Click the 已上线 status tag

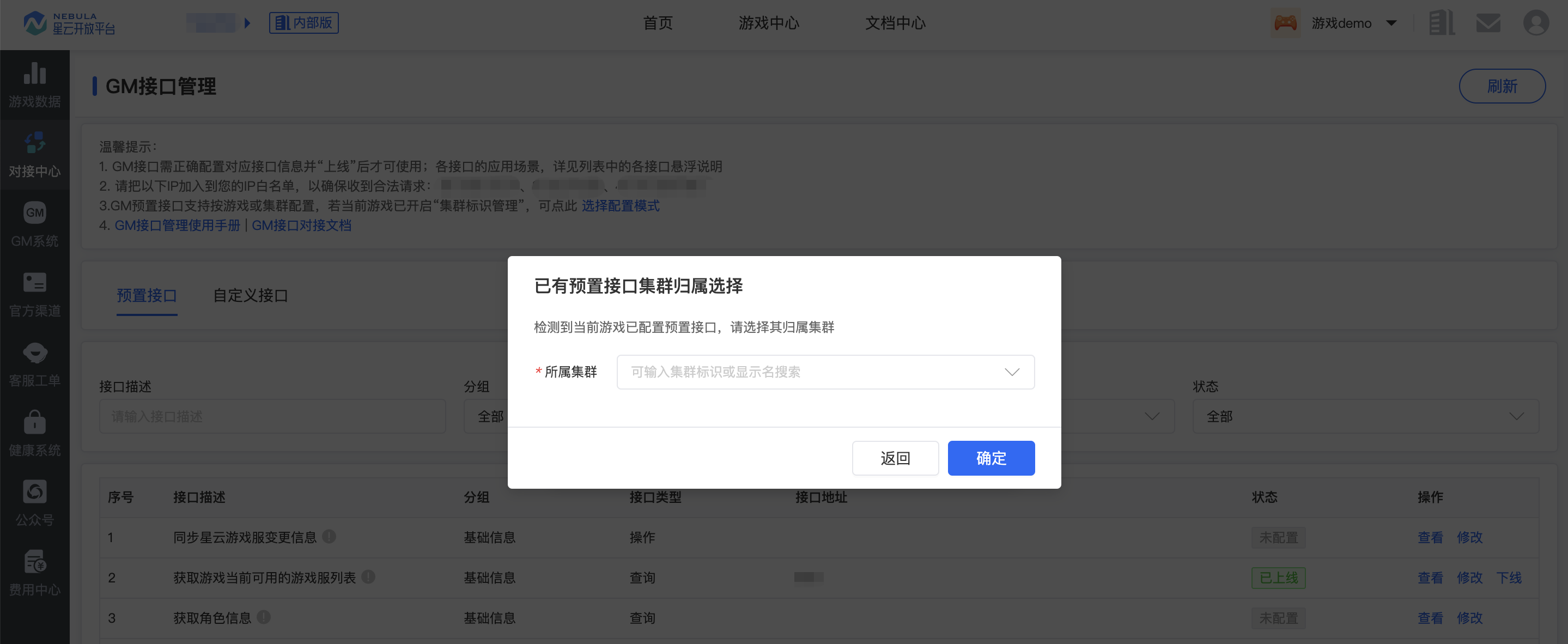coord(1278,578)
